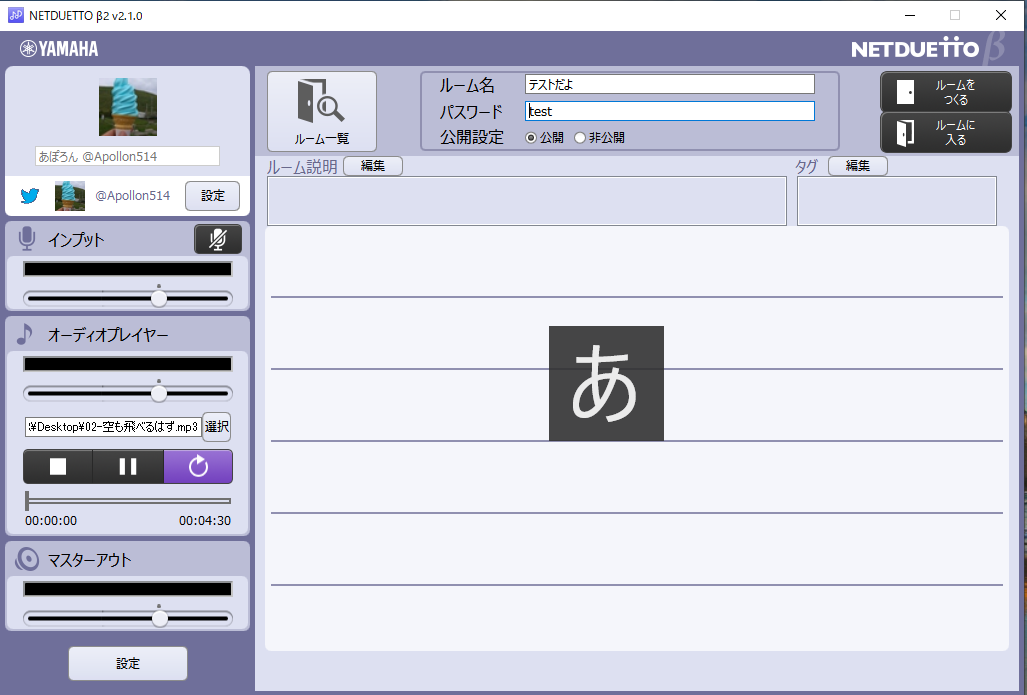
Task: Open the room list (ルーム一覧)
Action: click(322, 111)
